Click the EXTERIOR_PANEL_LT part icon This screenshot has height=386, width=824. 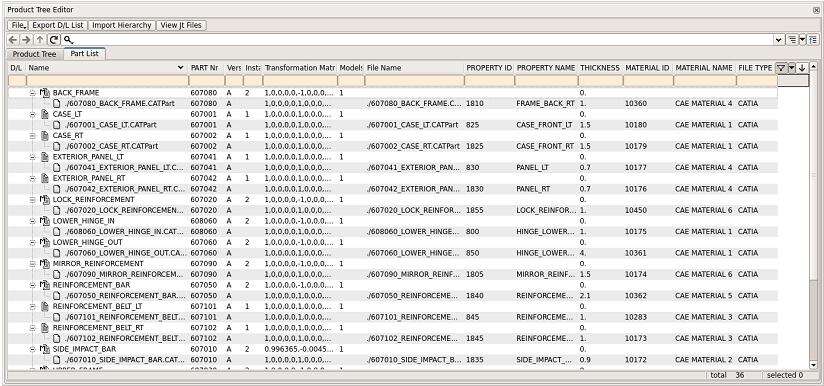click(45, 157)
